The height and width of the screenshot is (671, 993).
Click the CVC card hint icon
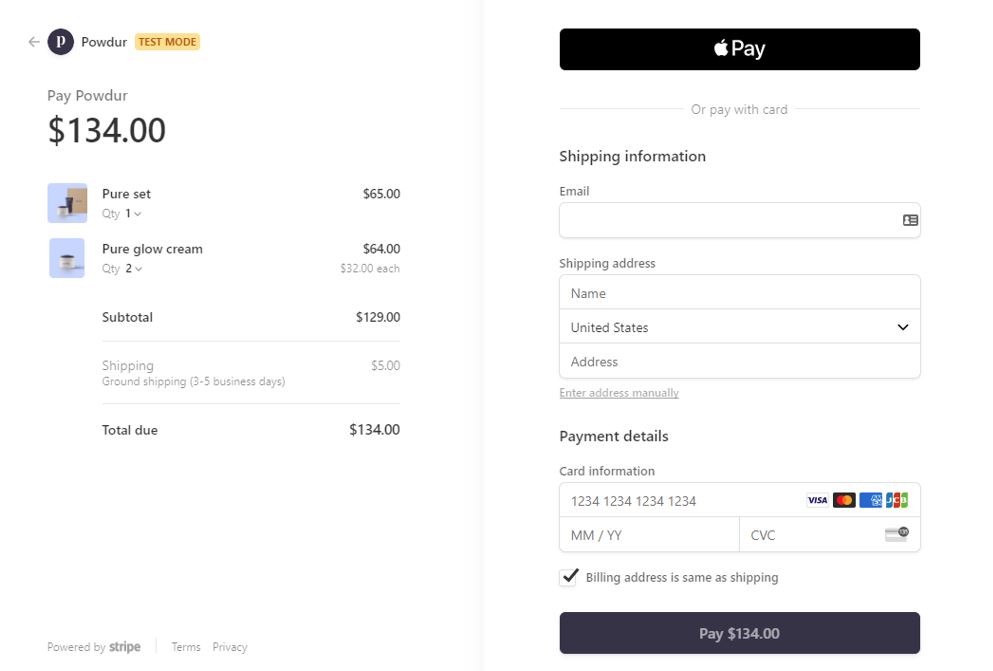[x=896, y=534]
